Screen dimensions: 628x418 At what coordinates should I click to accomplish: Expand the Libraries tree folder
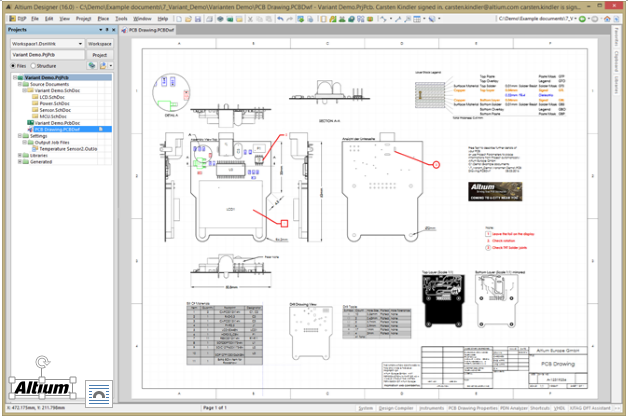coord(20,155)
